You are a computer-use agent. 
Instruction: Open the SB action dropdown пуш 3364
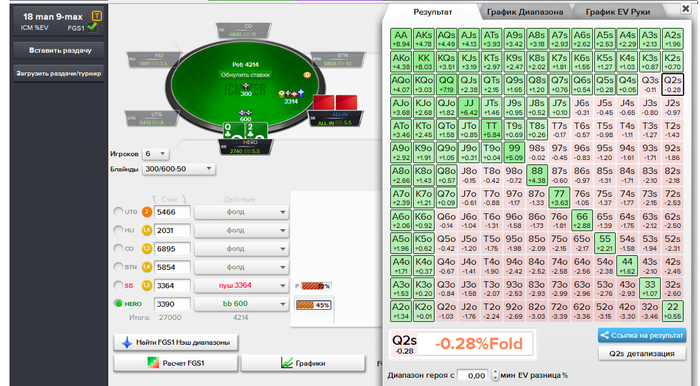(x=242, y=285)
